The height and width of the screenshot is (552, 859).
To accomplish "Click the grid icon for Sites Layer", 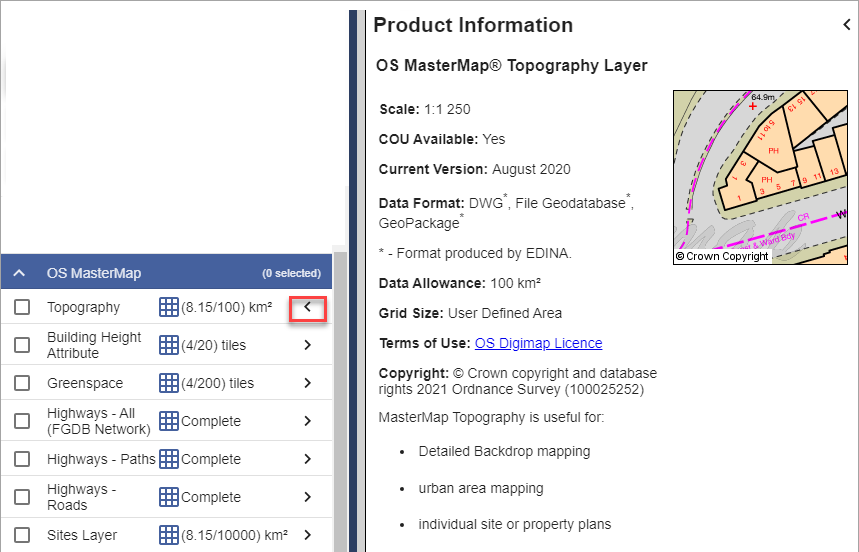I will [169, 535].
